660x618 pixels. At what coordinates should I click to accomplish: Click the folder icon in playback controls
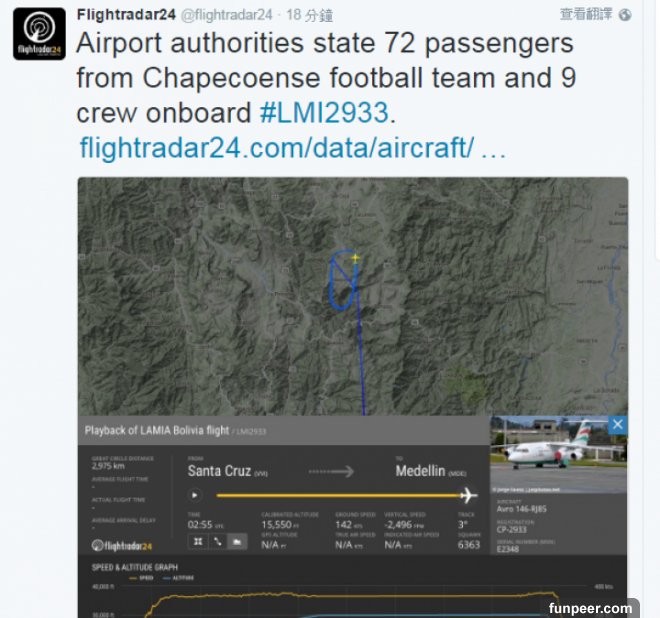tap(237, 542)
